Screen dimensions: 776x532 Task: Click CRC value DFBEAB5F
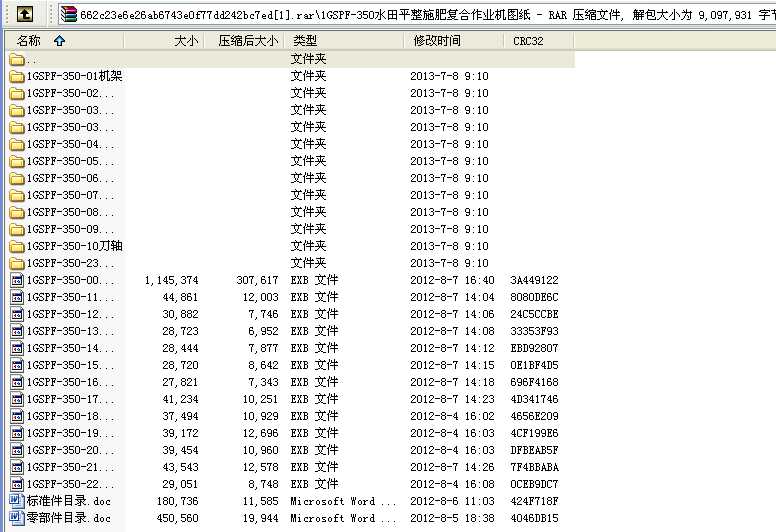click(534, 450)
